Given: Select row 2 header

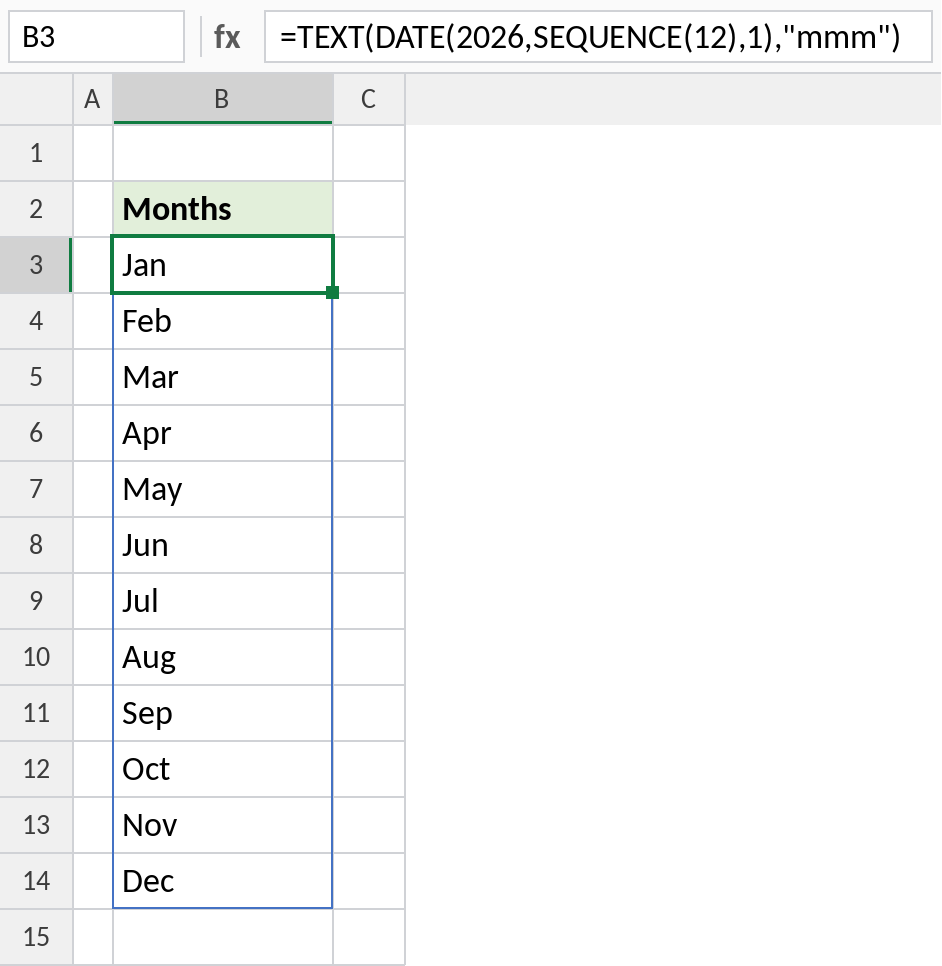Looking at the screenshot, I should click(36, 209).
